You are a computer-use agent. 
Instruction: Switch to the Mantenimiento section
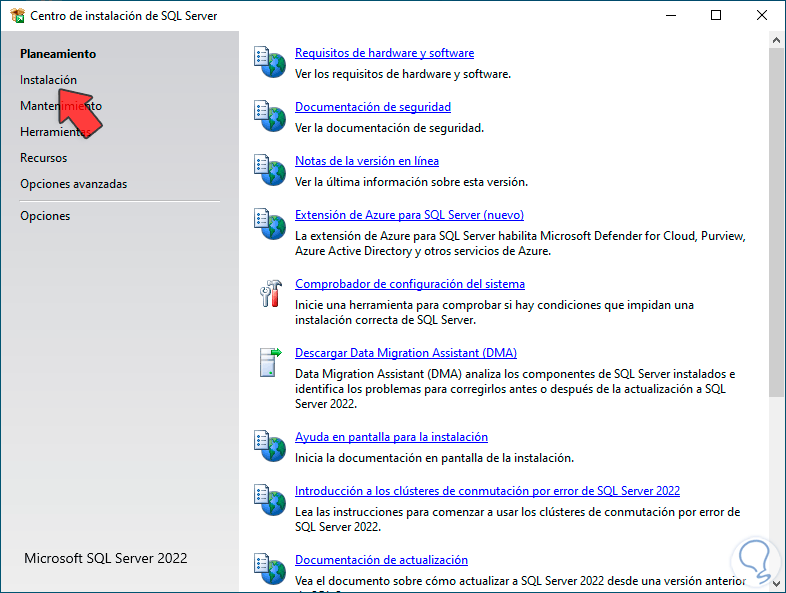61,106
